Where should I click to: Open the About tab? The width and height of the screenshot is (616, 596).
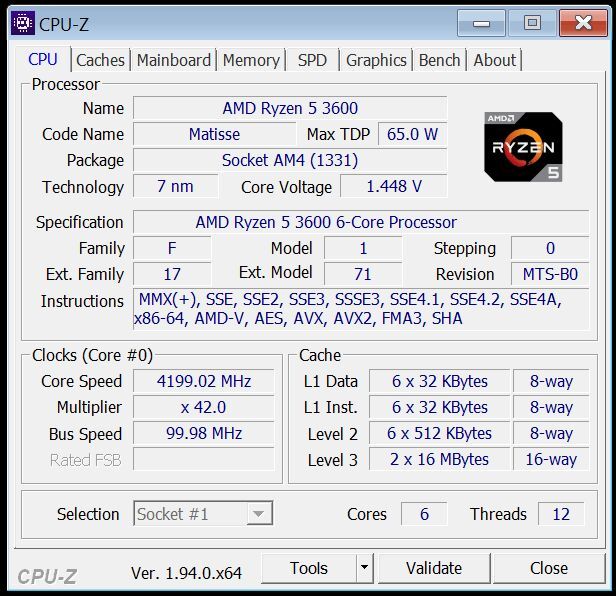(x=495, y=60)
